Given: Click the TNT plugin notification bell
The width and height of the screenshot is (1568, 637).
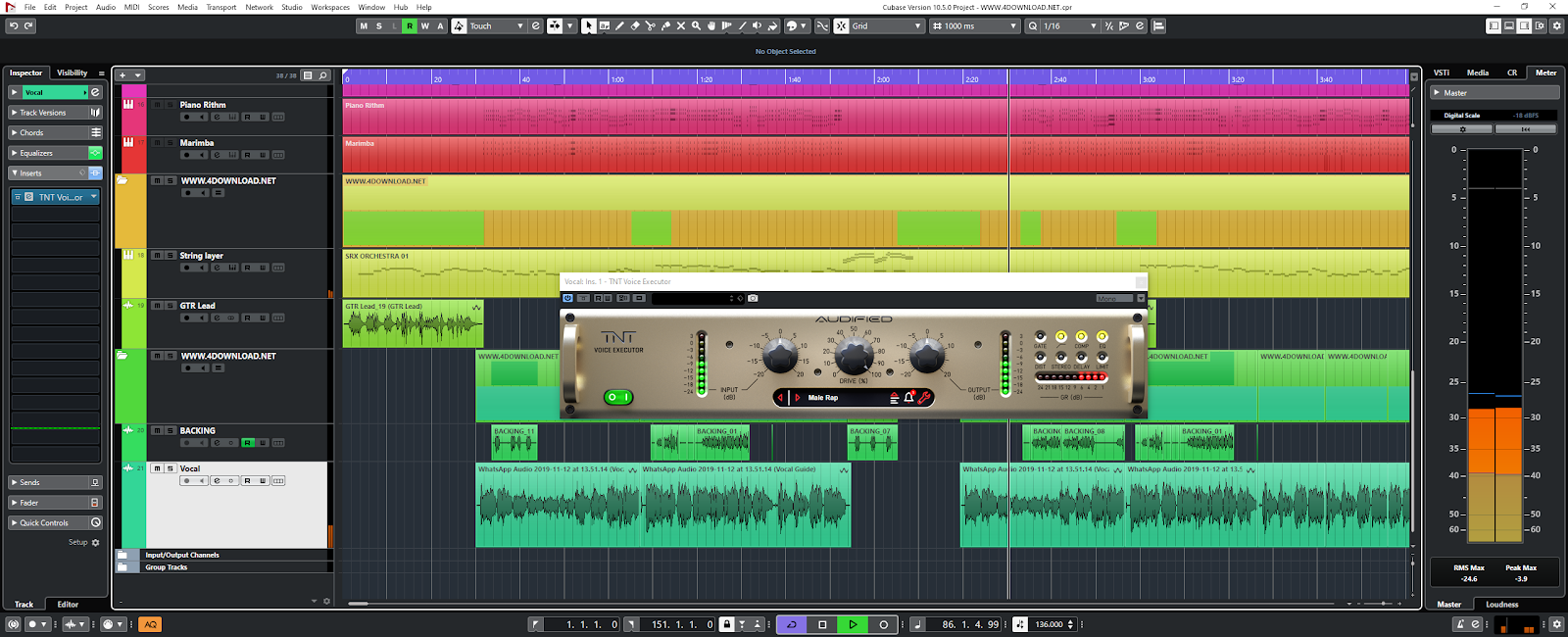Looking at the screenshot, I should [x=909, y=397].
